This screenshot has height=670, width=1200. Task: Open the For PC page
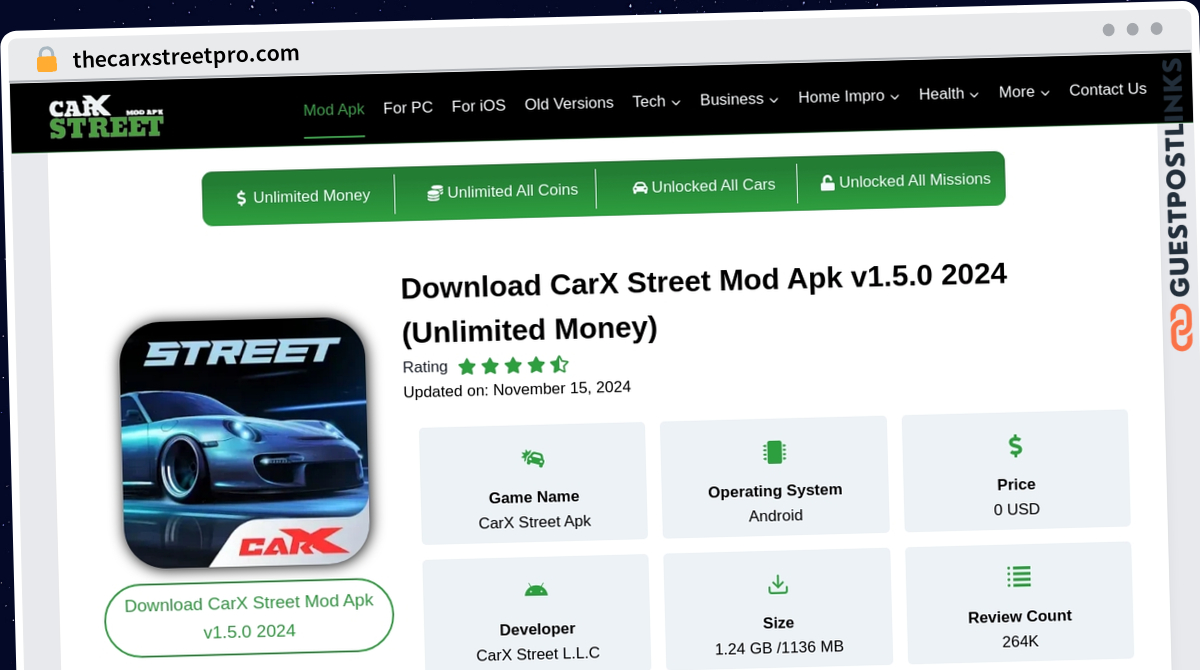(408, 107)
